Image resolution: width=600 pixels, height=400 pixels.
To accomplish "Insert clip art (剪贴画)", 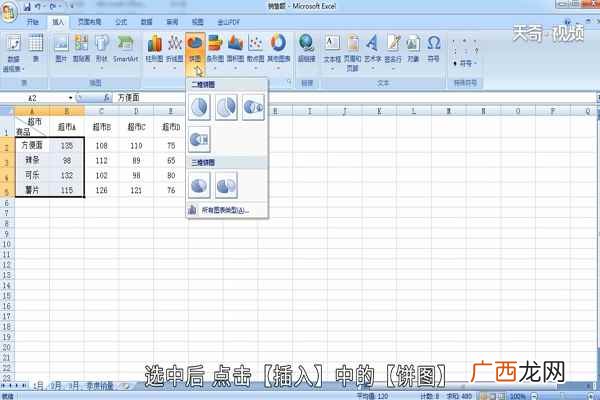I will coord(82,49).
